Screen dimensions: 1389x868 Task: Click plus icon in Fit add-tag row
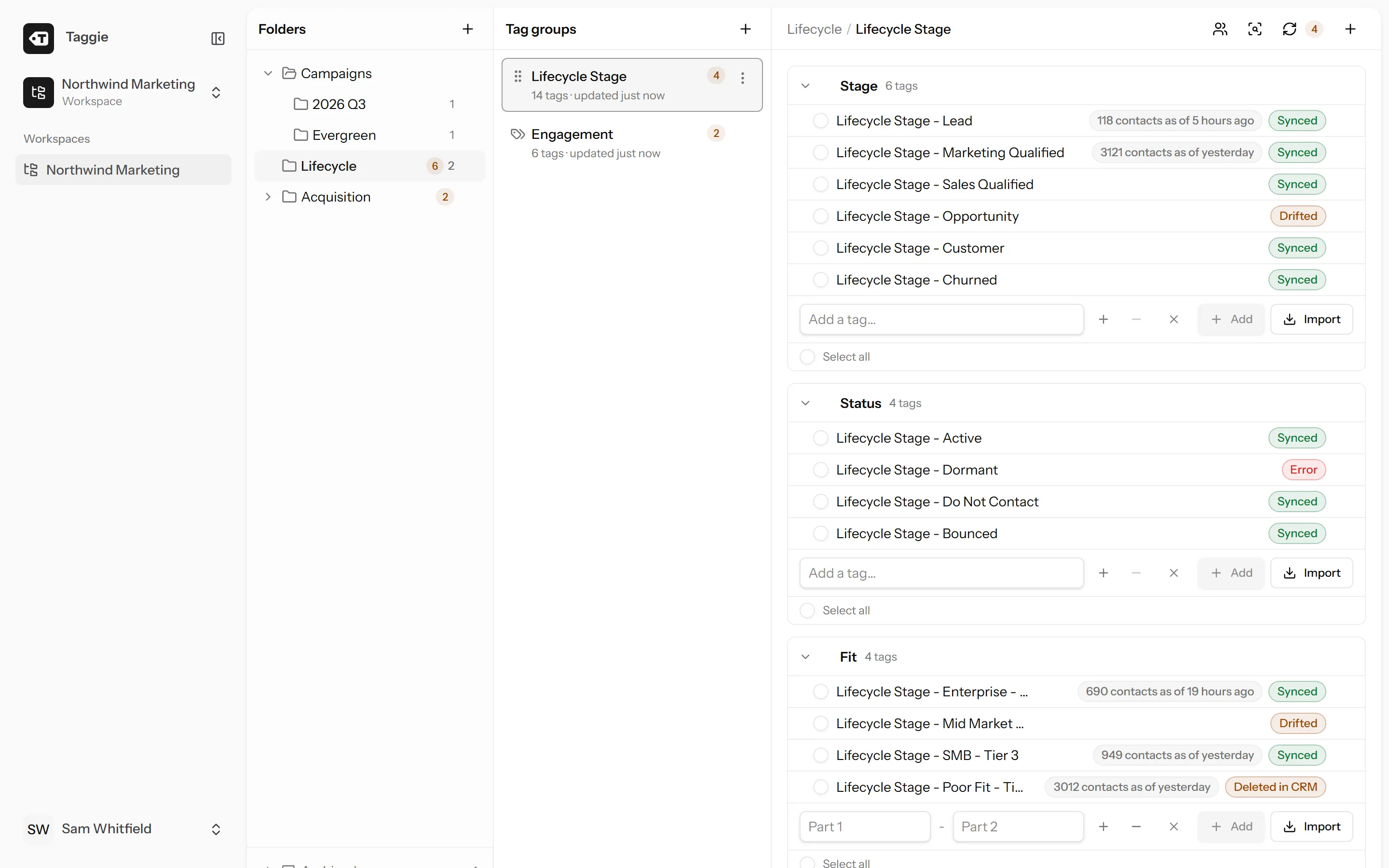click(x=1103, y=827)
